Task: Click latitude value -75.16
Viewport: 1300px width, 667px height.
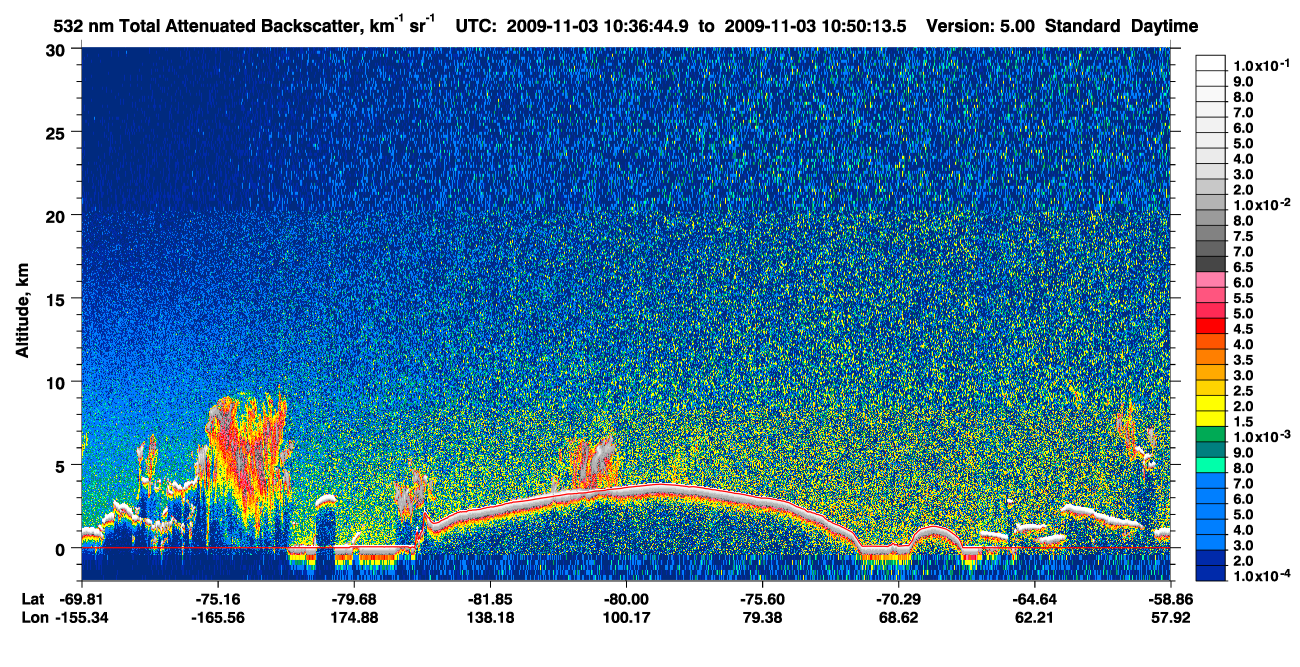Action: (x=217, y=600)
